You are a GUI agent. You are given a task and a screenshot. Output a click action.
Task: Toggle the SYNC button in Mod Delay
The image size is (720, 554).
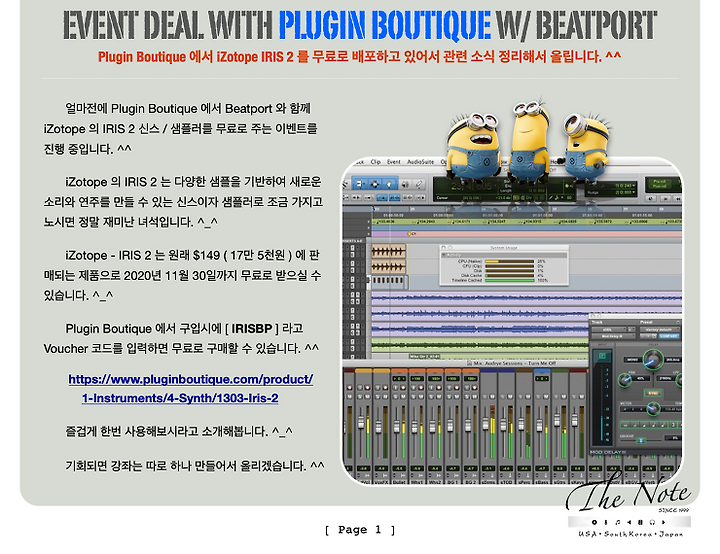(653, 393)
